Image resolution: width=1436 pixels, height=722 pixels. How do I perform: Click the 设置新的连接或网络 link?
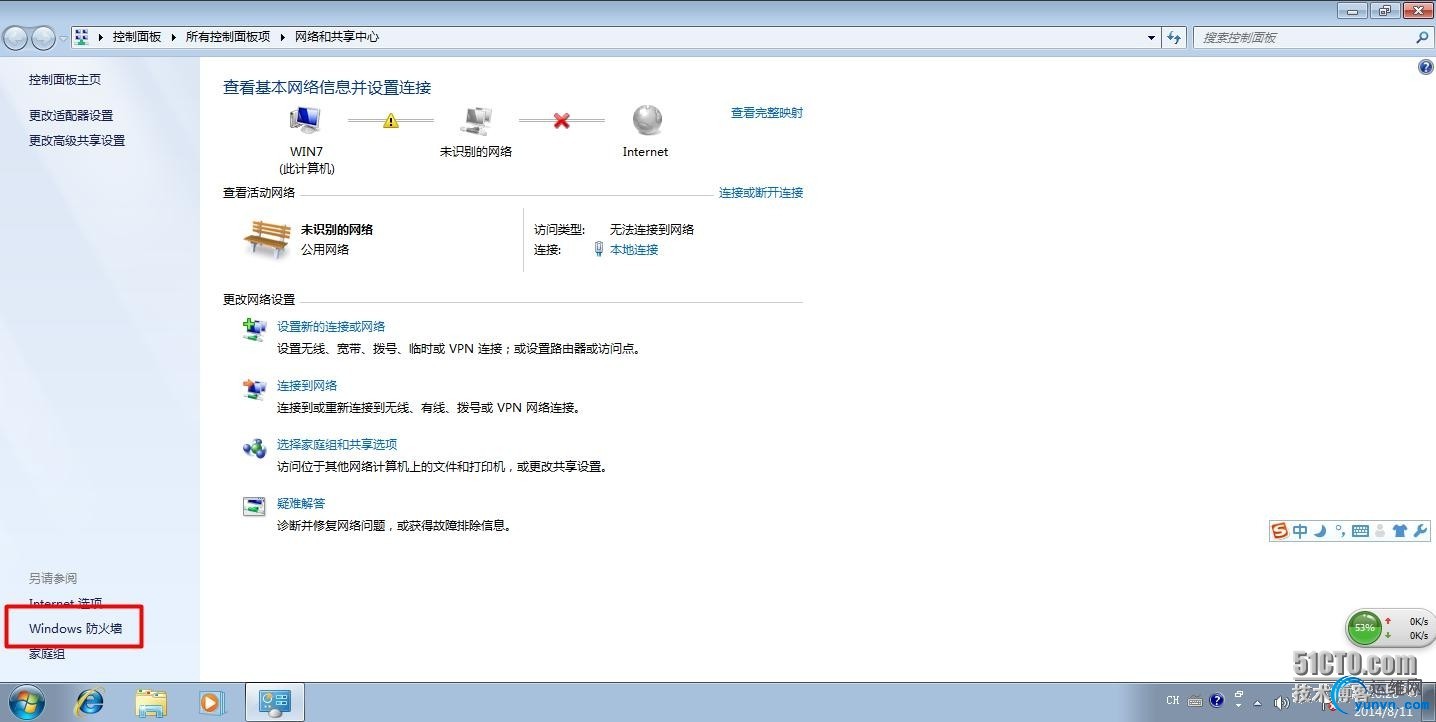tap(331, 327)
